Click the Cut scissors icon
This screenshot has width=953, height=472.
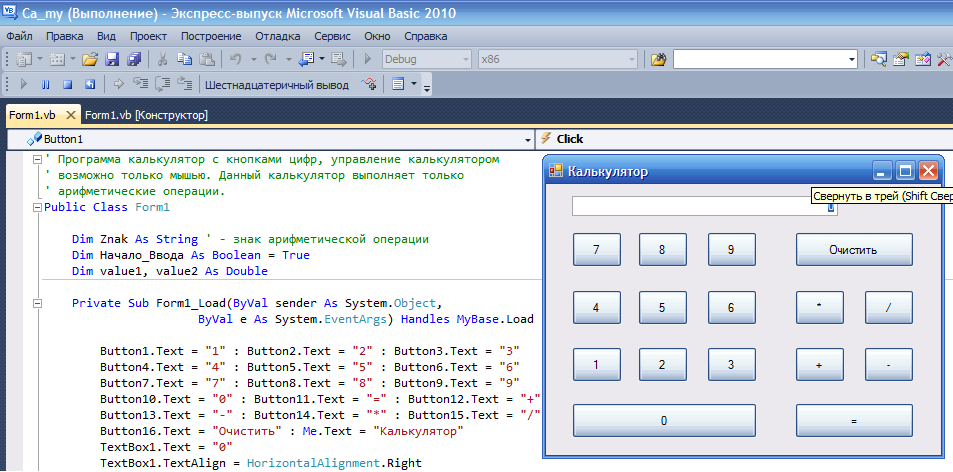point(162,60)
